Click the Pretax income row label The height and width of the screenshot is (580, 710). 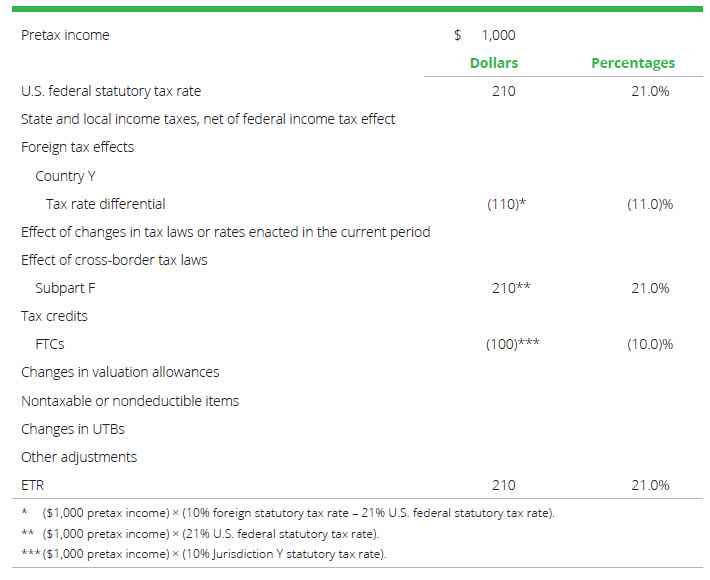tap(65, 35)
